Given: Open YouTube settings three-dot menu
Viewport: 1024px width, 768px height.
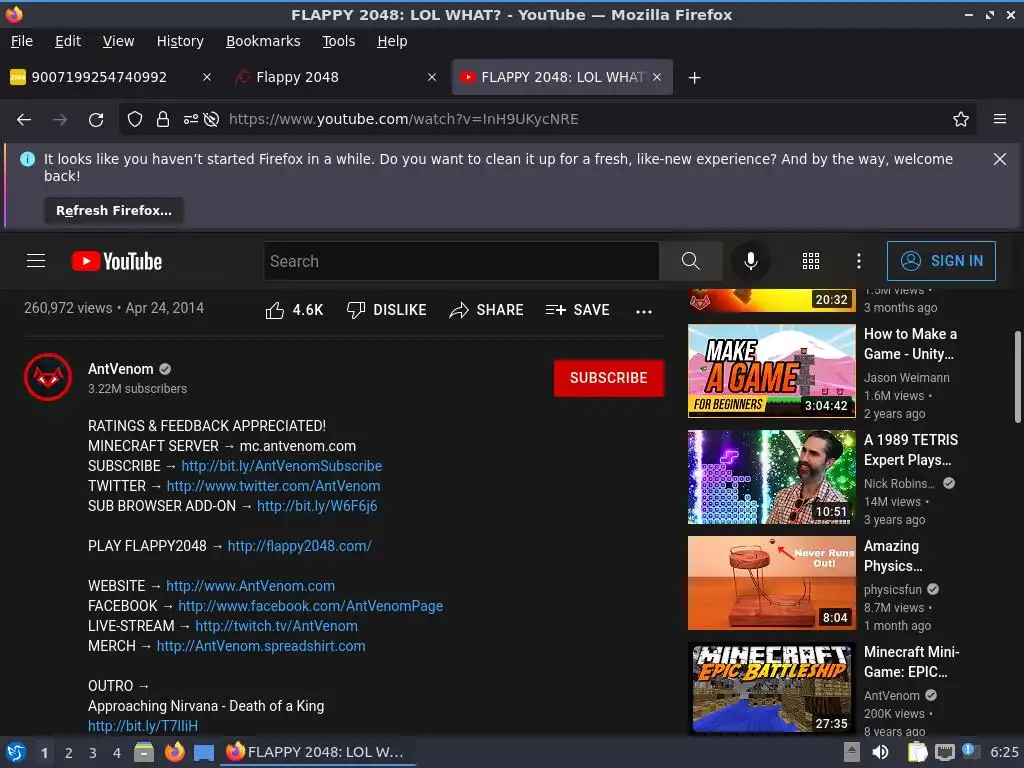Looking at the screenshot, I should click(859, 261).
